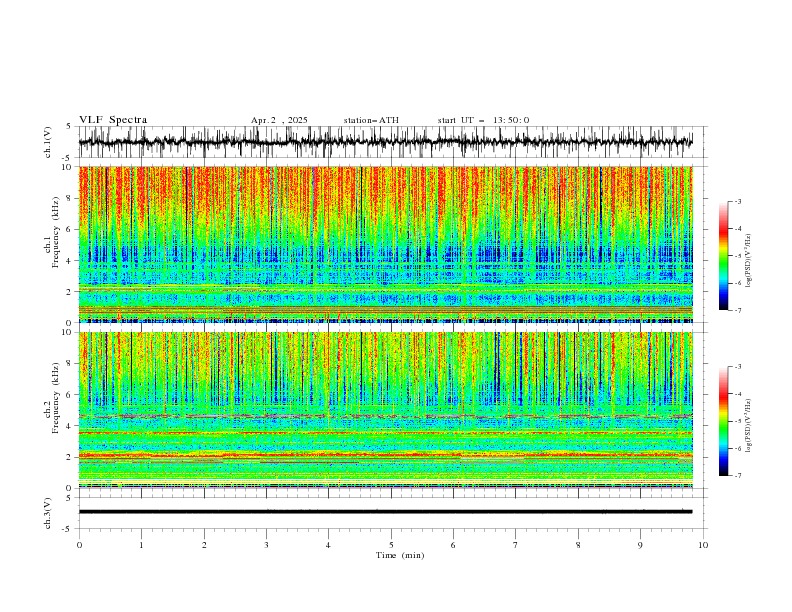
Task: Click the ch.2 PSD color bar
Action: [723, 421]
